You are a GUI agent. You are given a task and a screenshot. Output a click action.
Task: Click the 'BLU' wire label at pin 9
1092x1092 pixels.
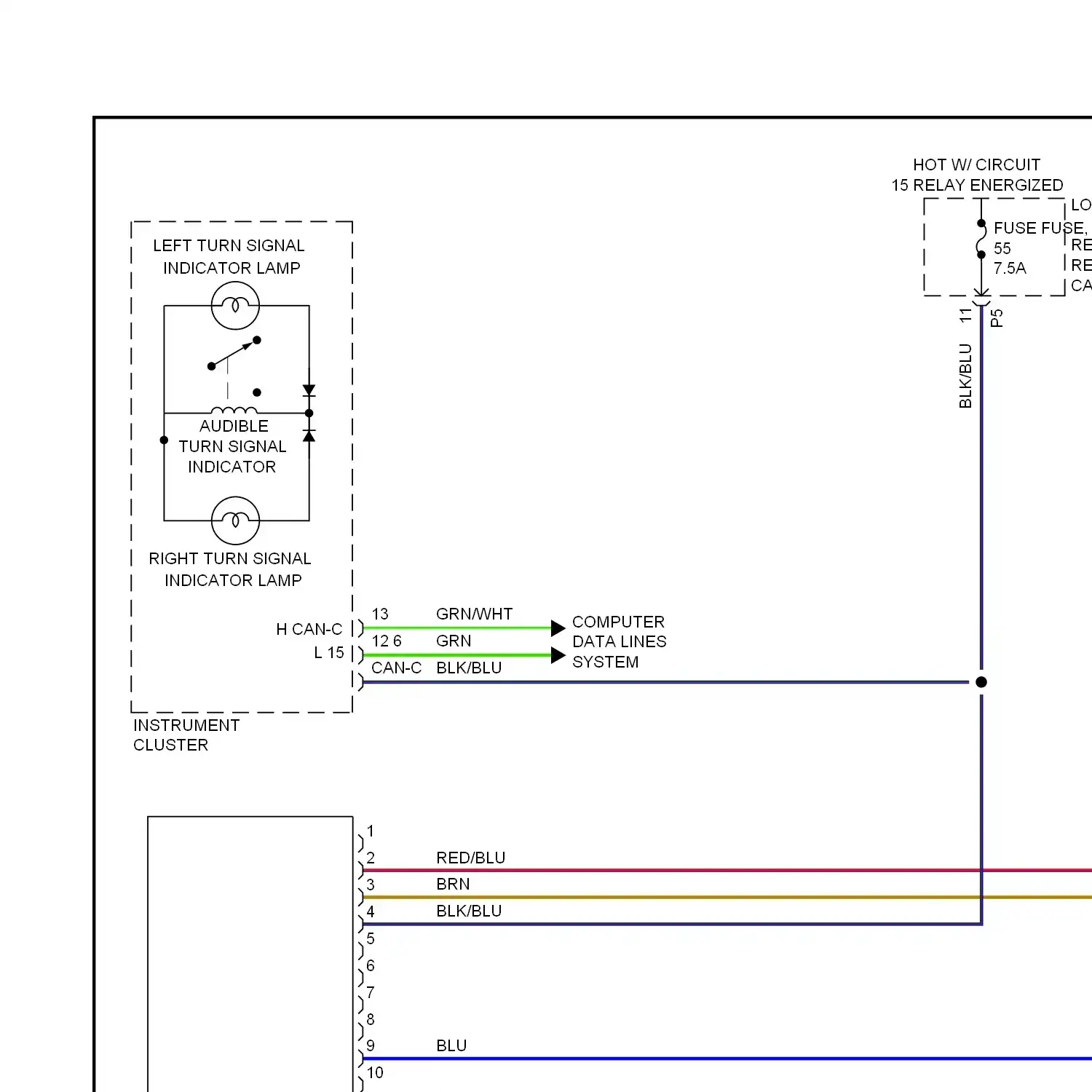(x=451, y=1045)
